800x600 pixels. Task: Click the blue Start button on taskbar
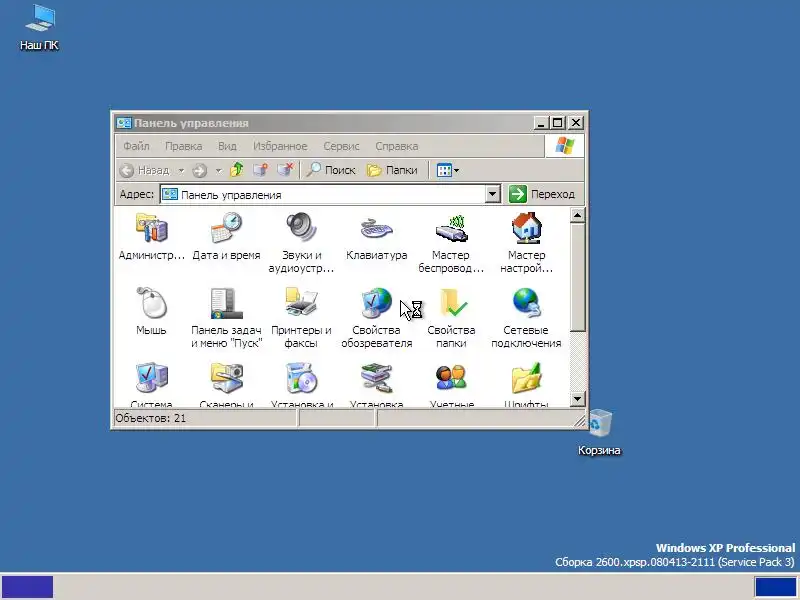28,587
